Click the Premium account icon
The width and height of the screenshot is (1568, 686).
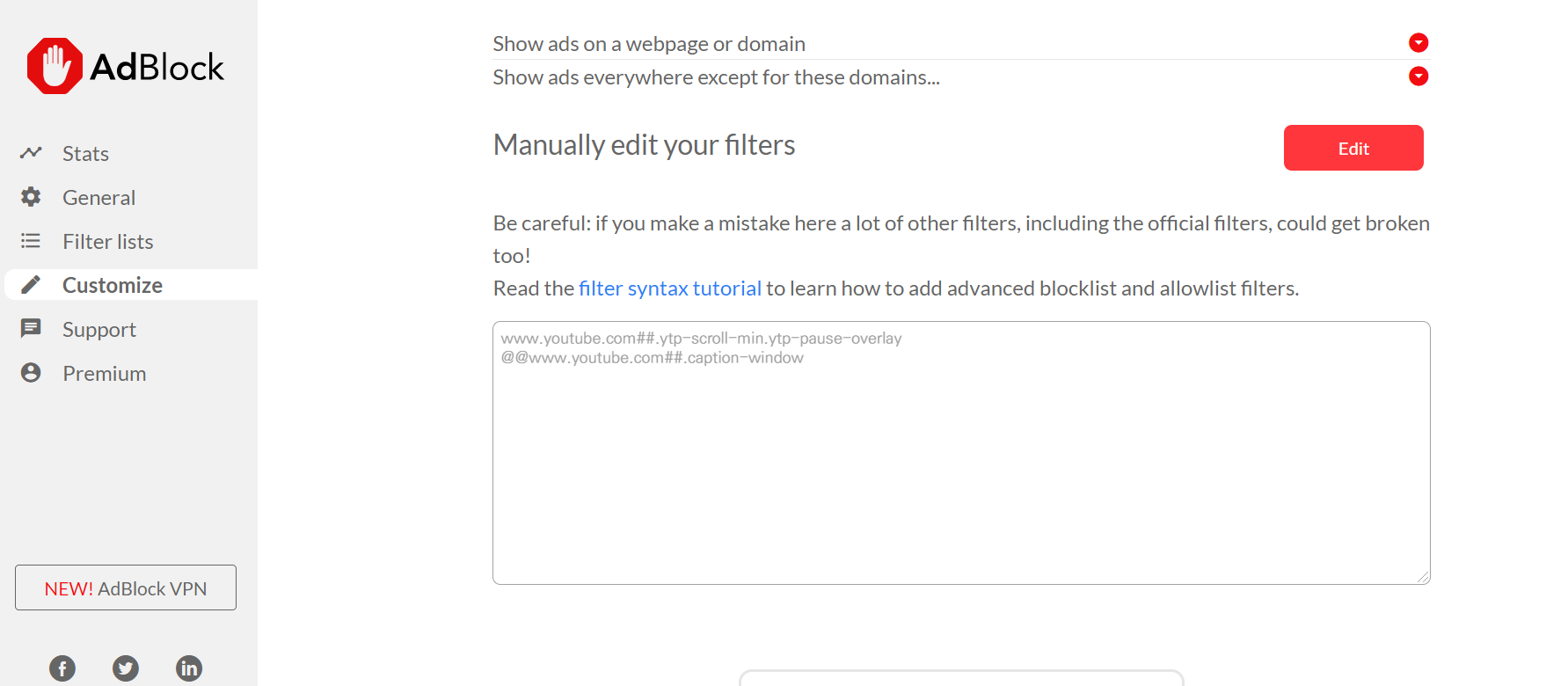click(x=31, y=373)
